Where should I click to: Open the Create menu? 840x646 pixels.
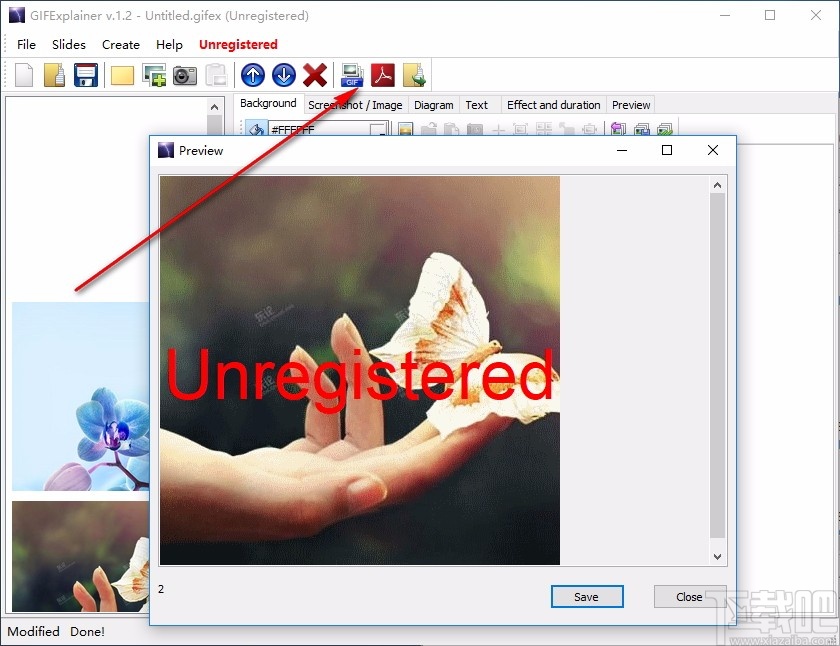coord(121,44)
